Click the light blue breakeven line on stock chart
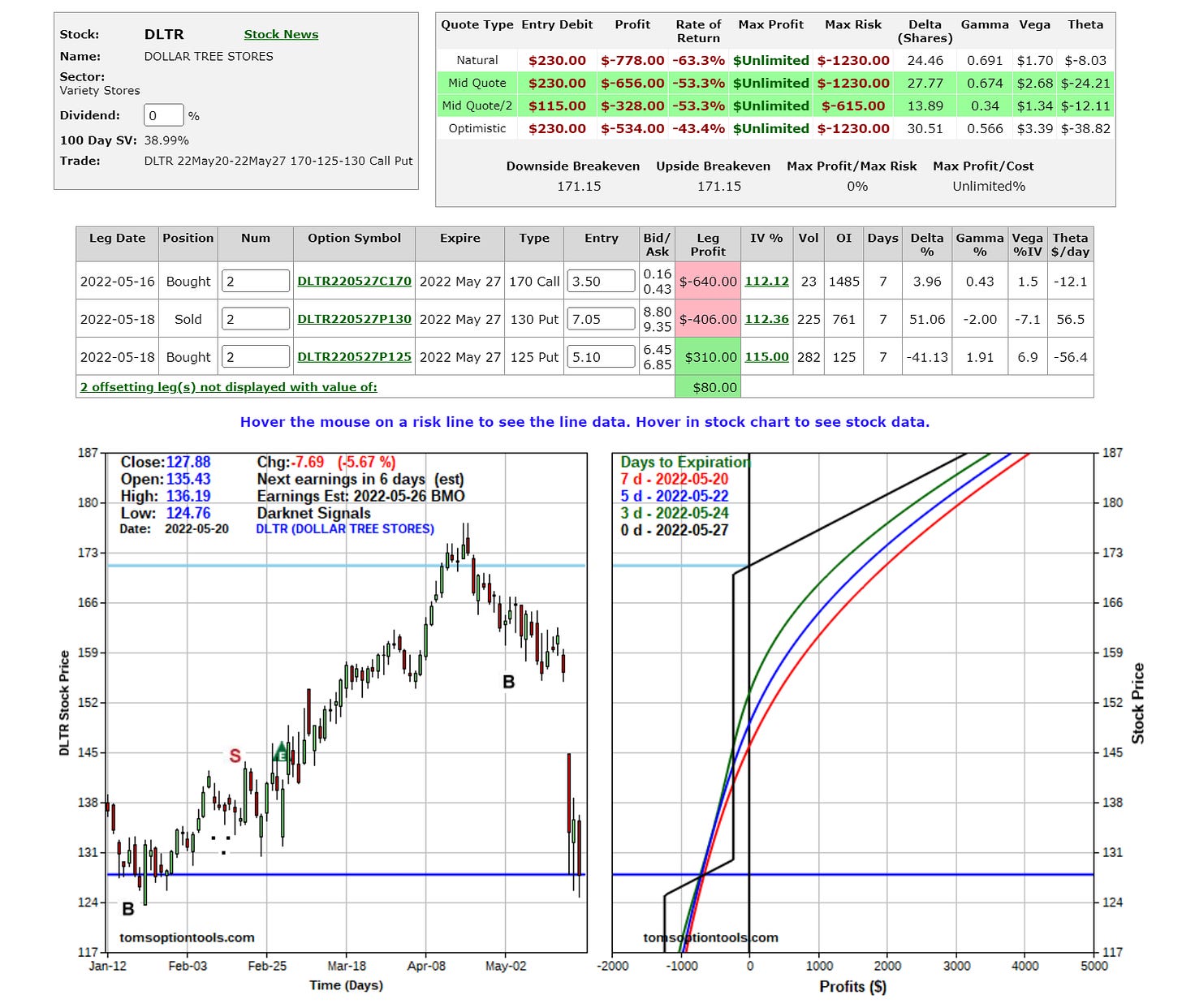1182x1008 pixels. coord(347,565)
